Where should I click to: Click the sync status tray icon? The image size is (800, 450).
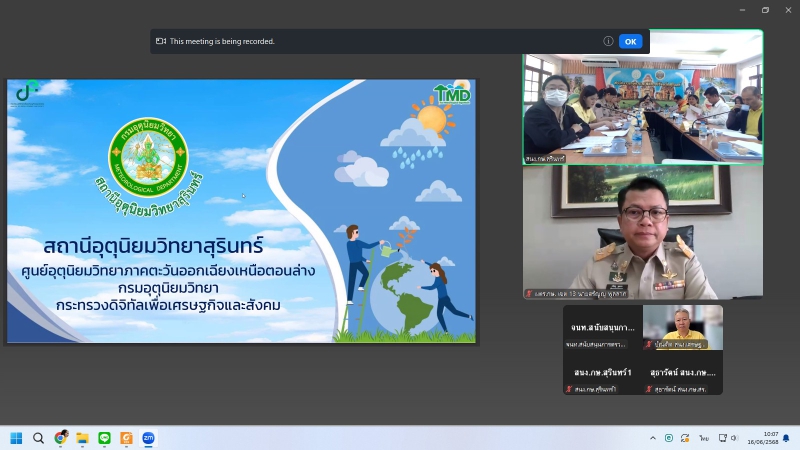685,438
